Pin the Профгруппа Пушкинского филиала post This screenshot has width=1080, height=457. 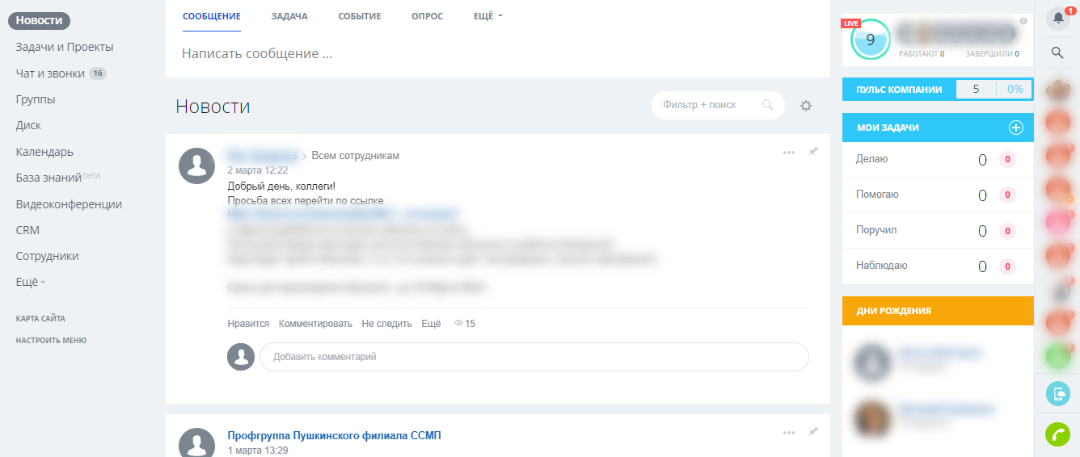(x=813, y=431)
